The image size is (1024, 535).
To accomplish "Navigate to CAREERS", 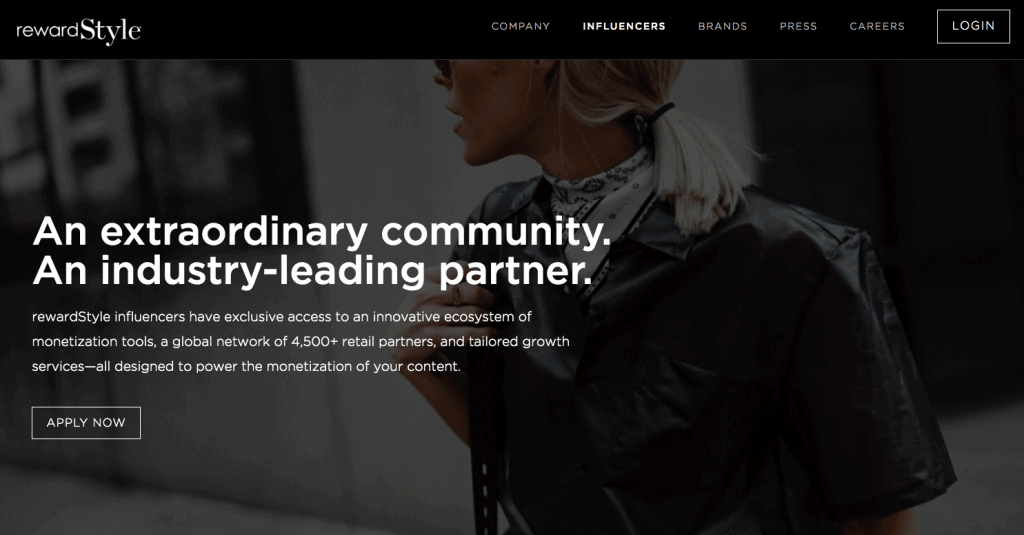I will [877, 26].
